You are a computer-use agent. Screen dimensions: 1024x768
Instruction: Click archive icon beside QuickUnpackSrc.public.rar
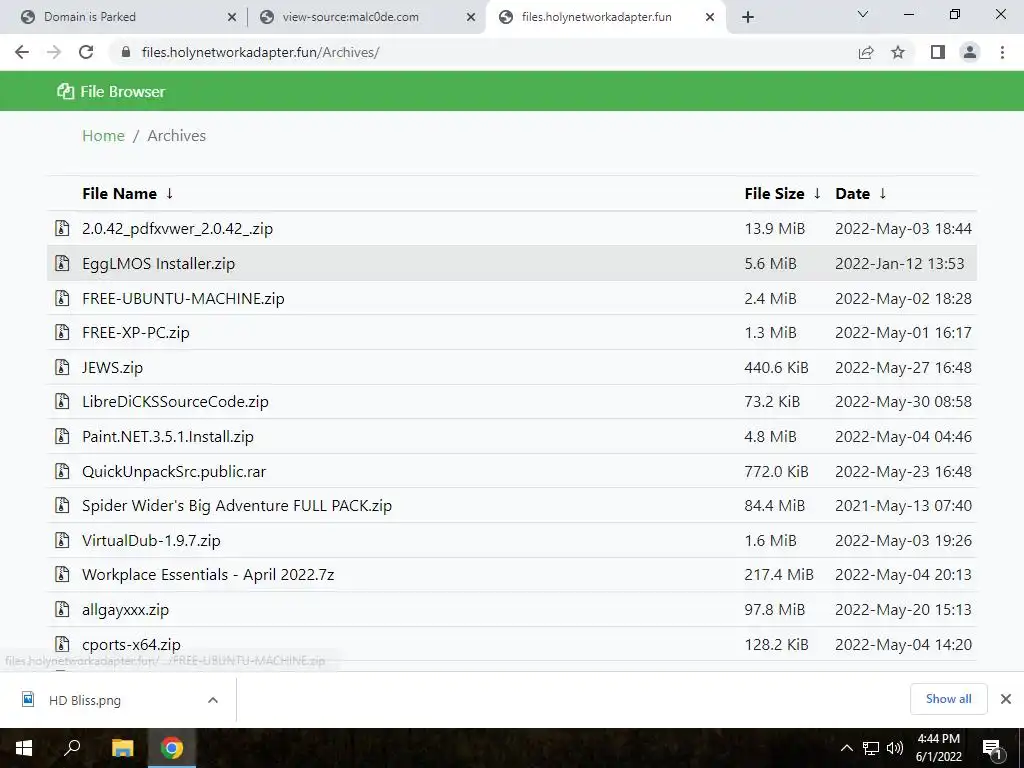pyautogui.click(x=62, y=472)
